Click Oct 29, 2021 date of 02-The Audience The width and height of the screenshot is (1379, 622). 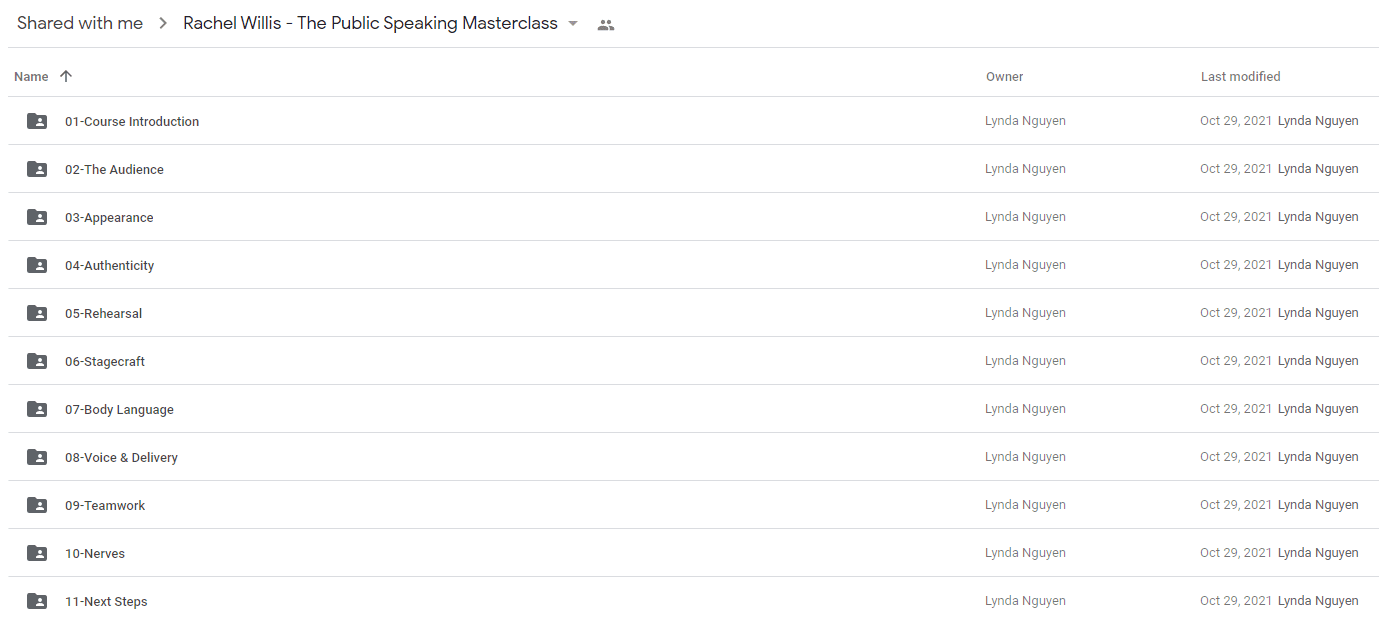1236,169
